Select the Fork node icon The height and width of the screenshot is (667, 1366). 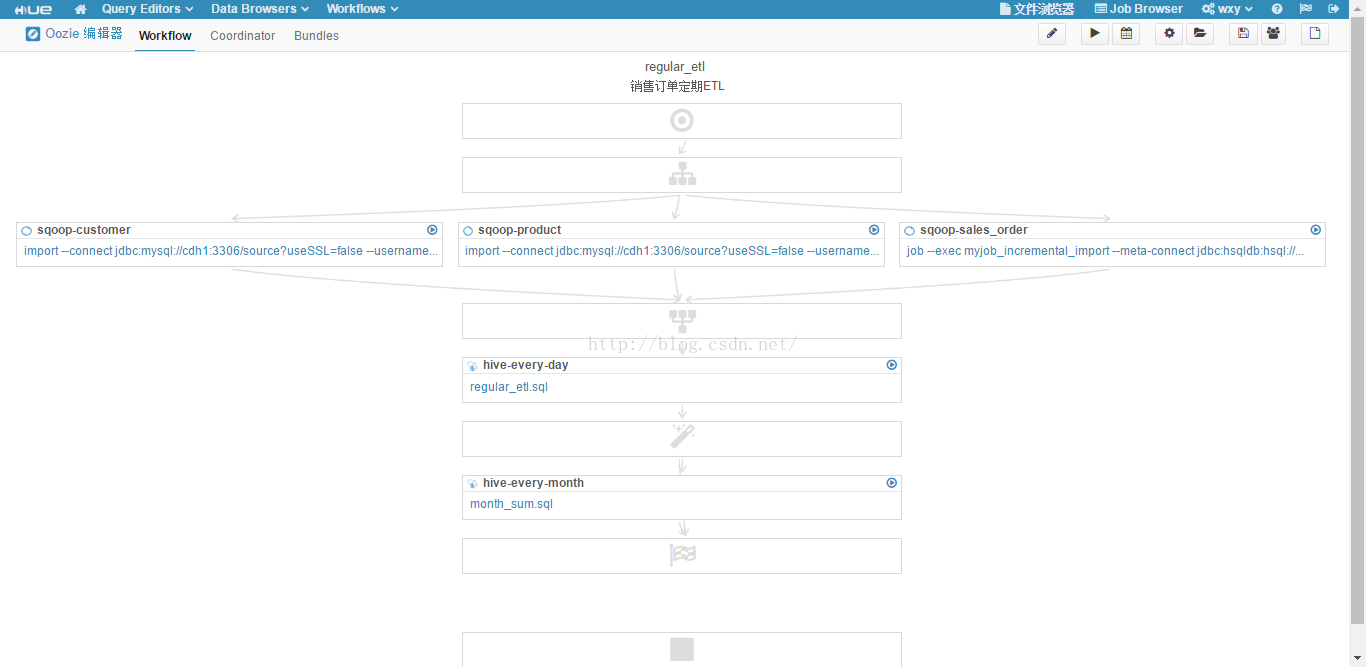(682, 174)
